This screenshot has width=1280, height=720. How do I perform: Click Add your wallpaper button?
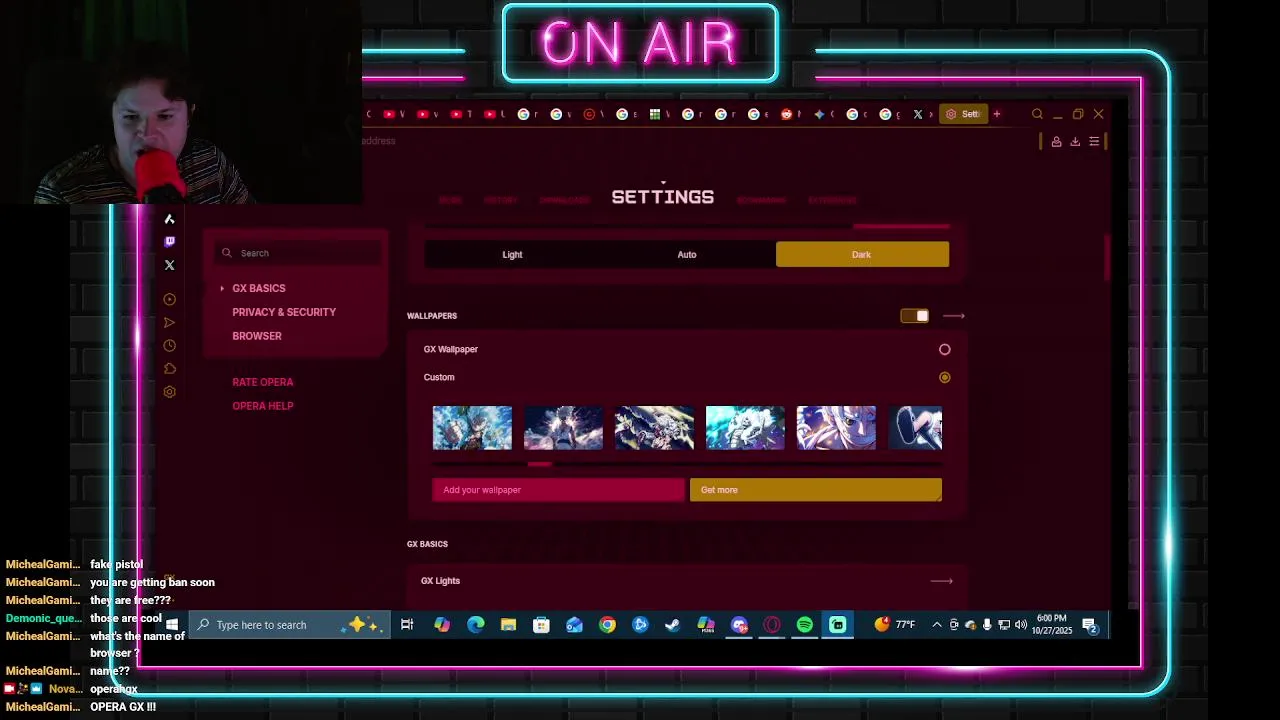pos(559,490)
